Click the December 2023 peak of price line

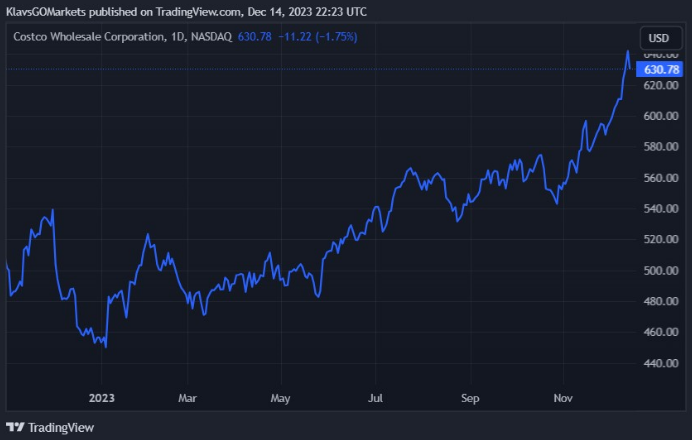[628, 51]
